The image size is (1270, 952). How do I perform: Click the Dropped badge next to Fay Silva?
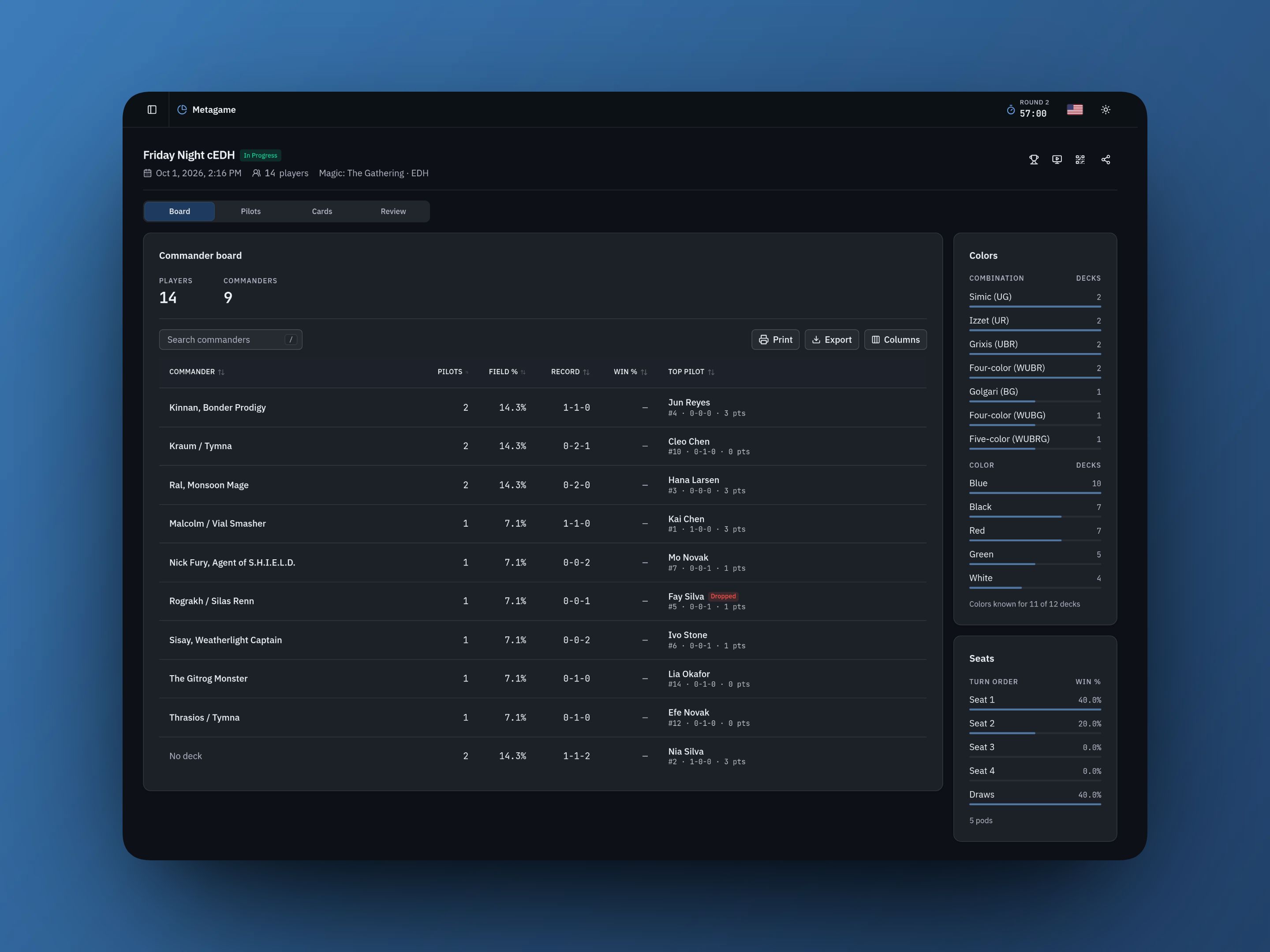723,596
